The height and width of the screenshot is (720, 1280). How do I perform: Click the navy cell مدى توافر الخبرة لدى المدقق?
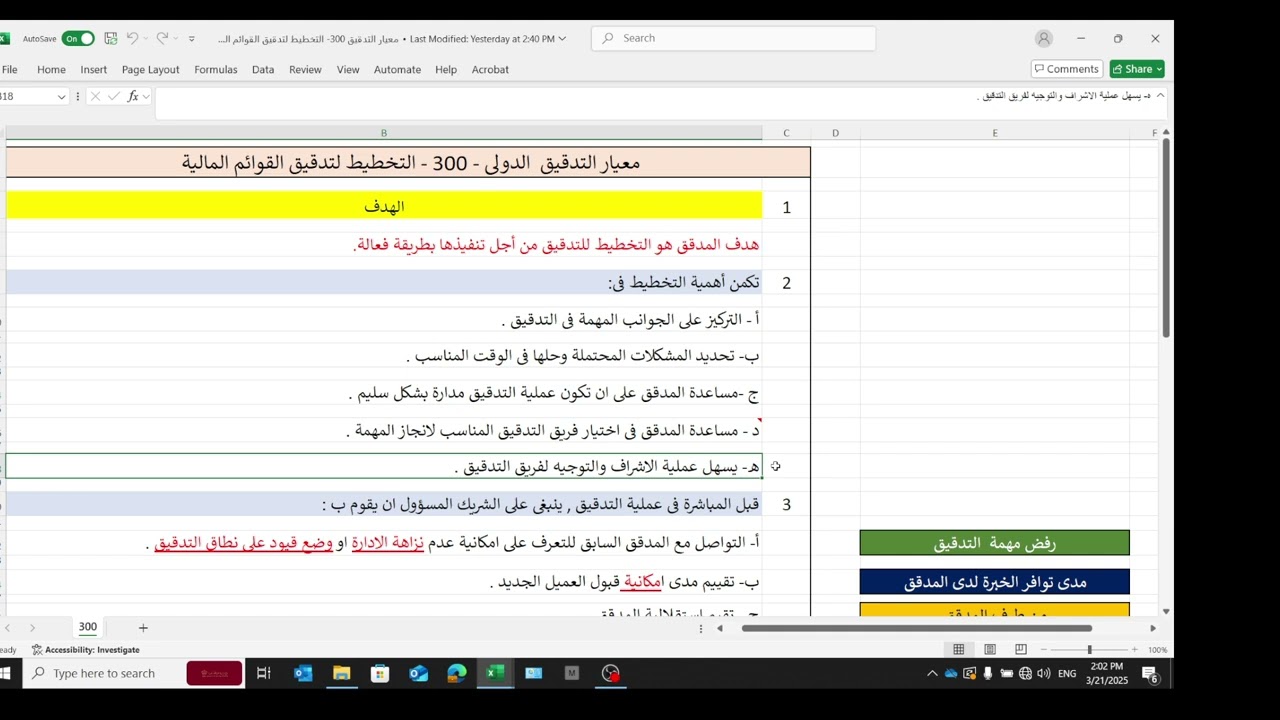[995, 582]
